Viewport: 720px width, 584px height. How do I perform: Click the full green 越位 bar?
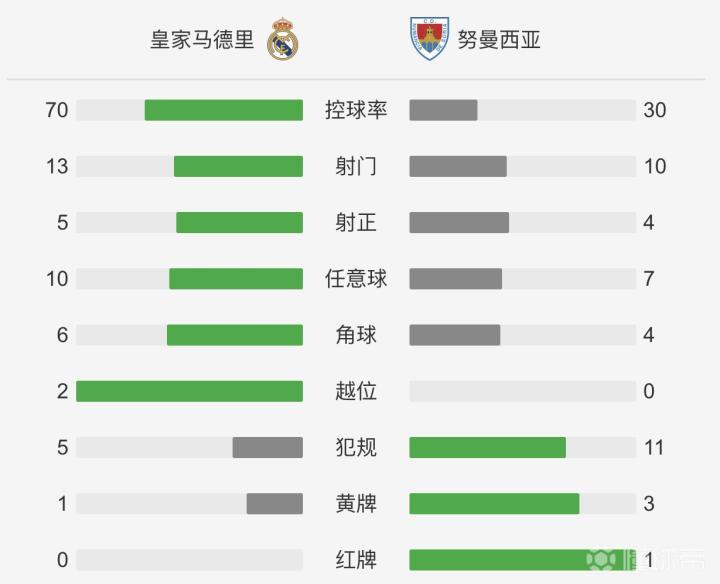click(x=190, y=391)
